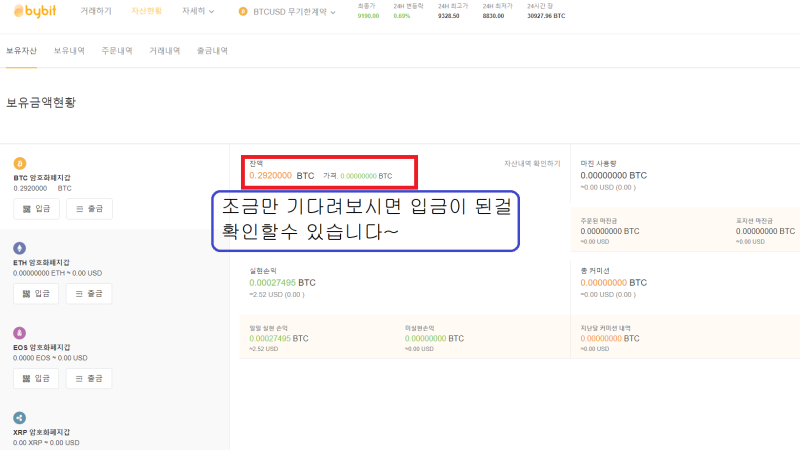Click 입금 under the EOS wallet
Viewport: 800px width, 450px height.
tap(36, 378)
